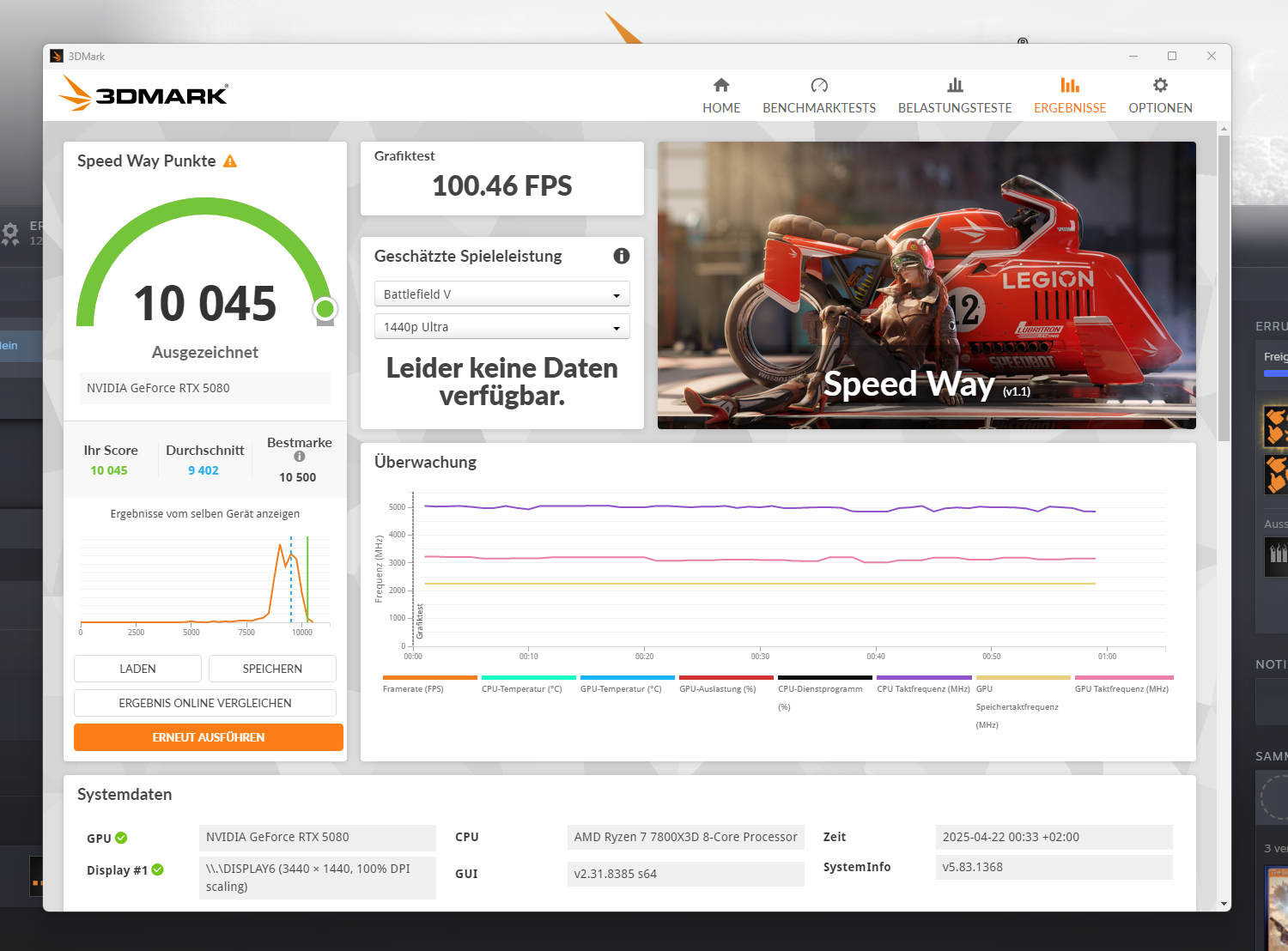Click green checkmark next to GPU

point(121,838)
